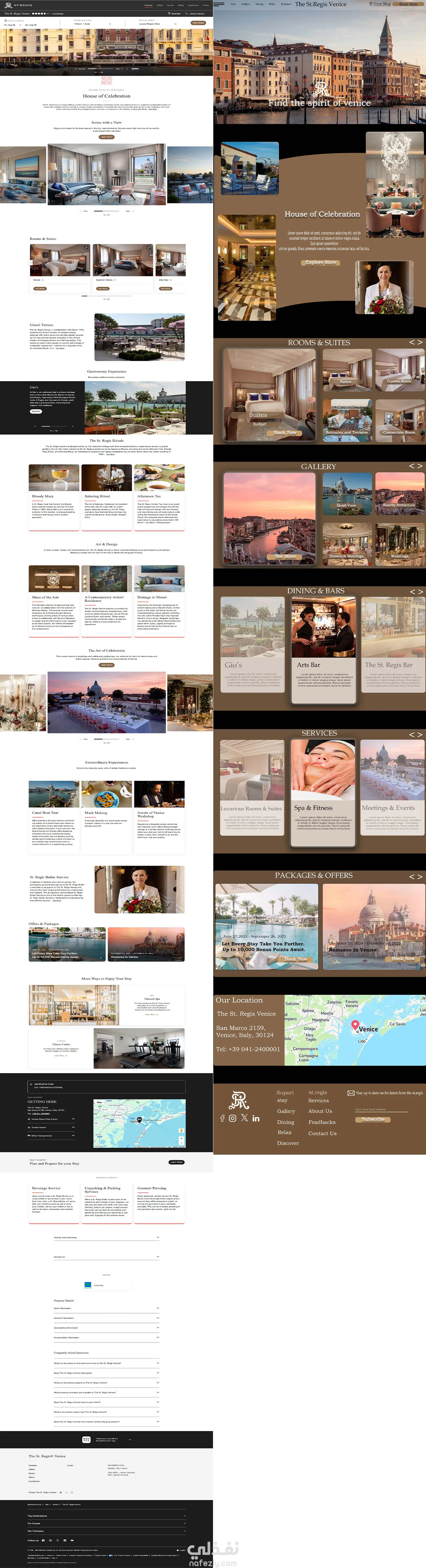Viewport: 426px width, 1568px height.
Task: Expand the Contact Us accordion
Action: pos(106,1256)
